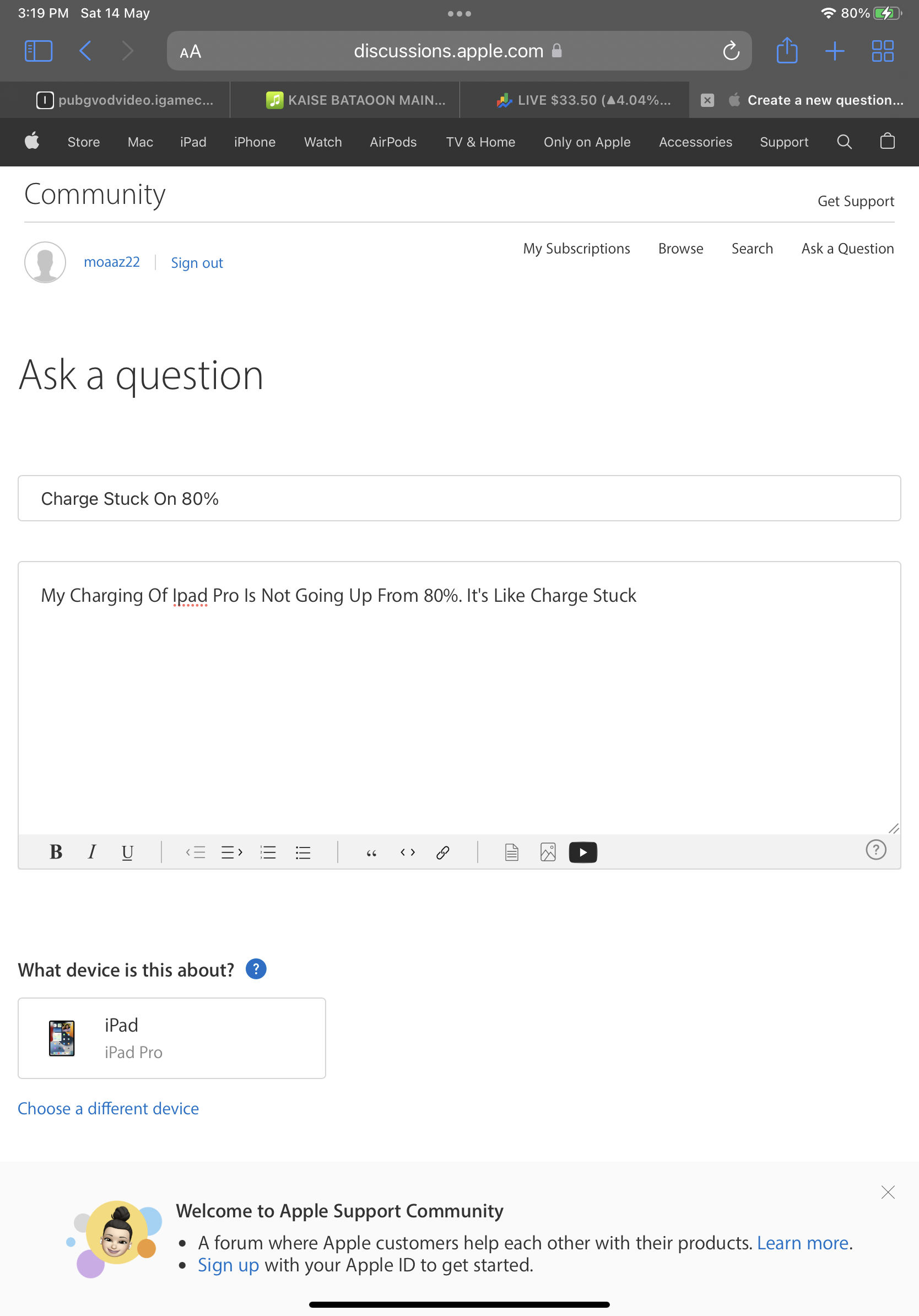Attach a document file

pyautogui.click(x=512, y=853)
